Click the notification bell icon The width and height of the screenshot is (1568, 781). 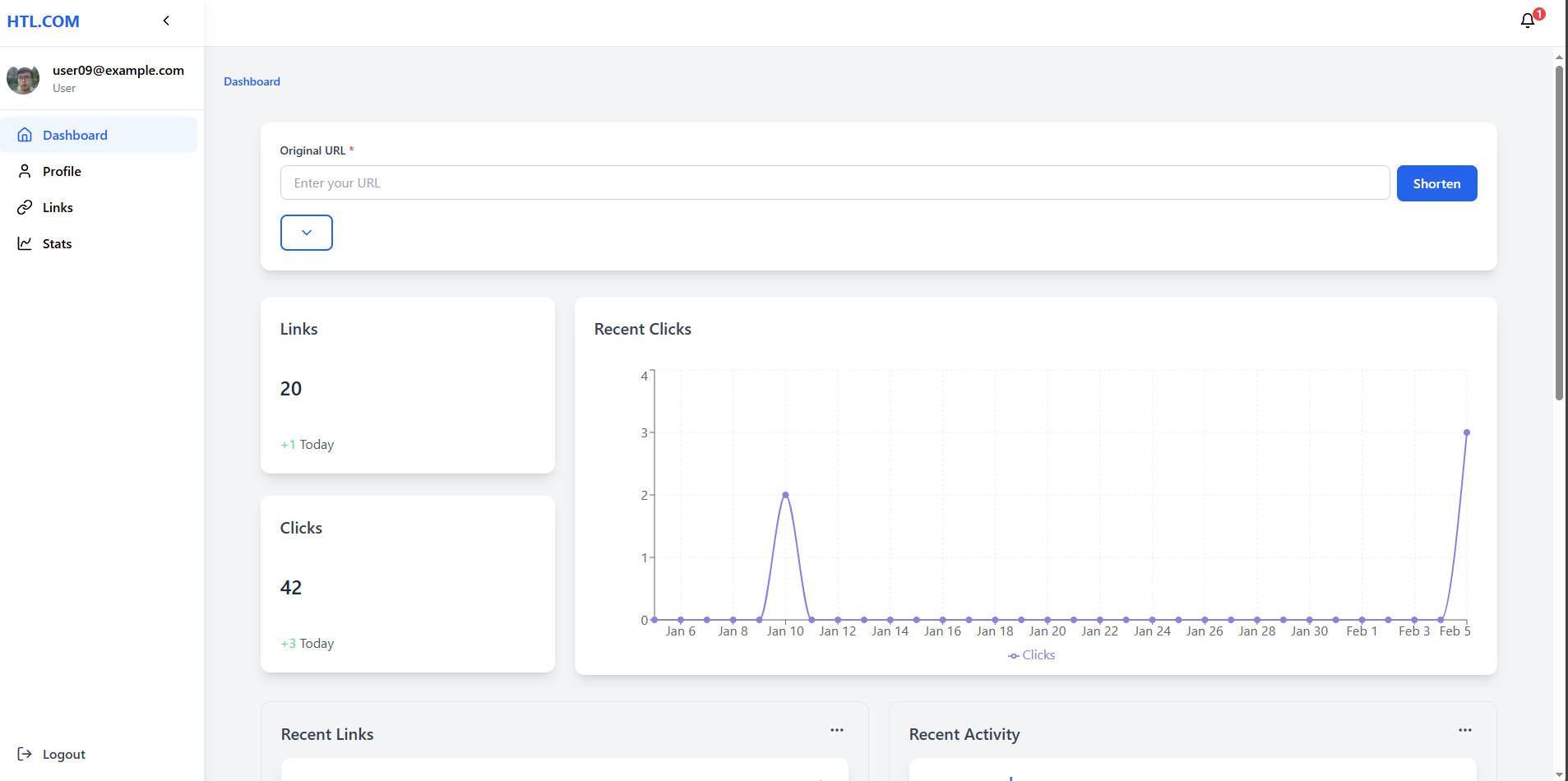click(1527, 21)
